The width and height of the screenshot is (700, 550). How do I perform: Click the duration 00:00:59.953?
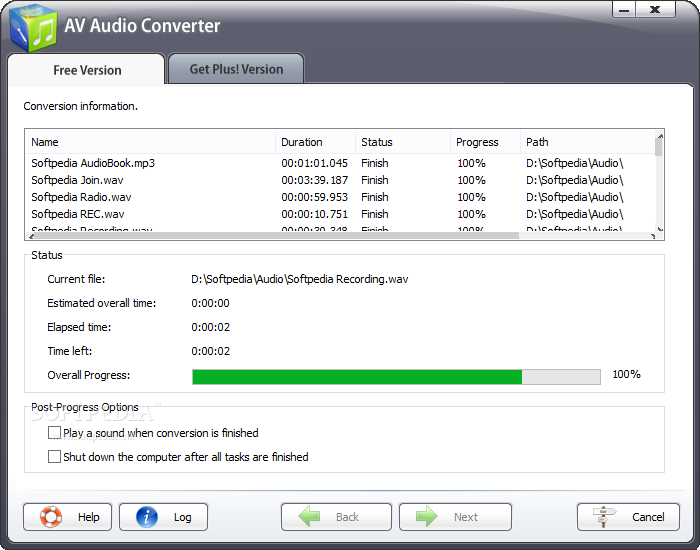pyautogui.click(x=314, y=197)
